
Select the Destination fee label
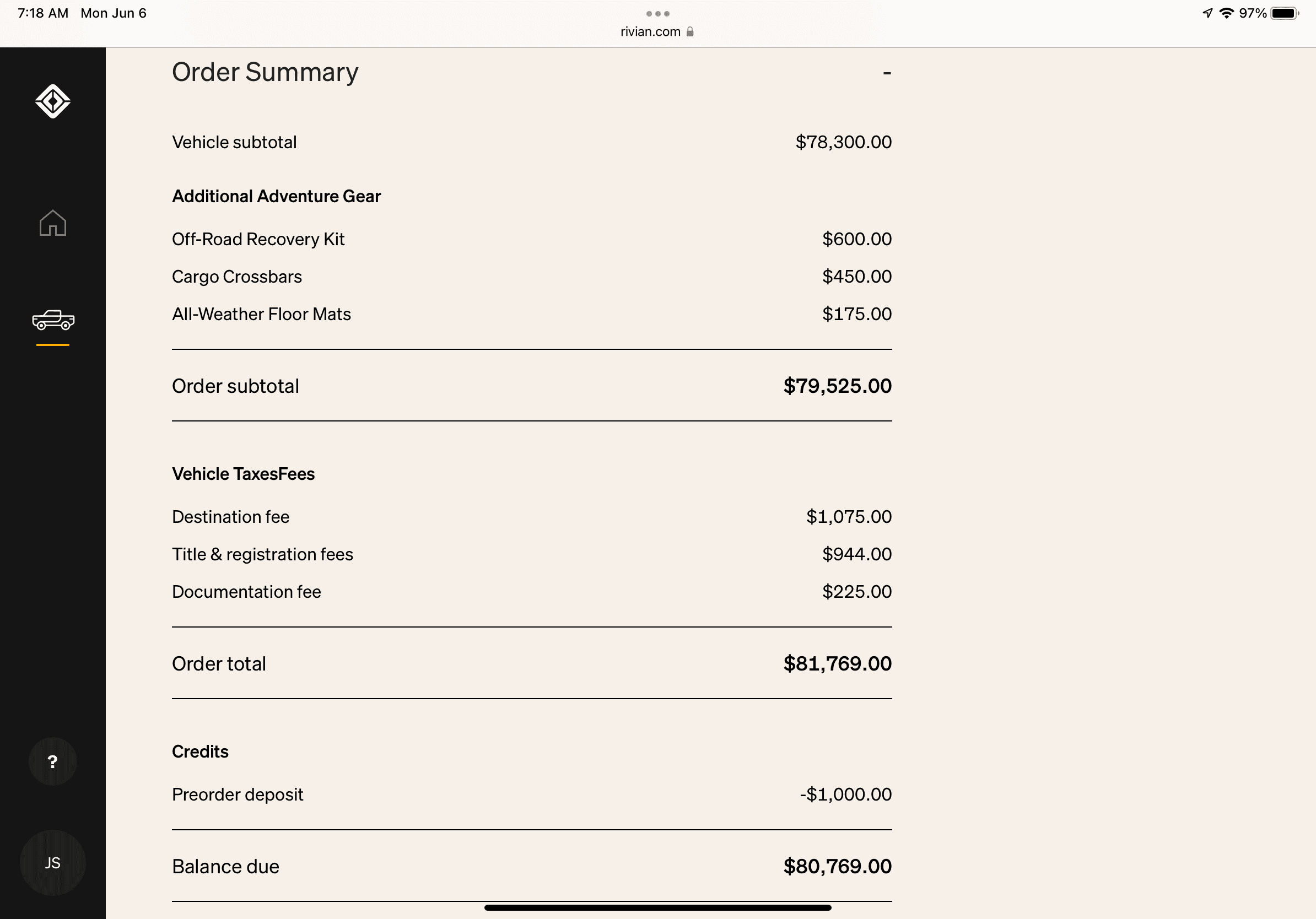(230, 517)
